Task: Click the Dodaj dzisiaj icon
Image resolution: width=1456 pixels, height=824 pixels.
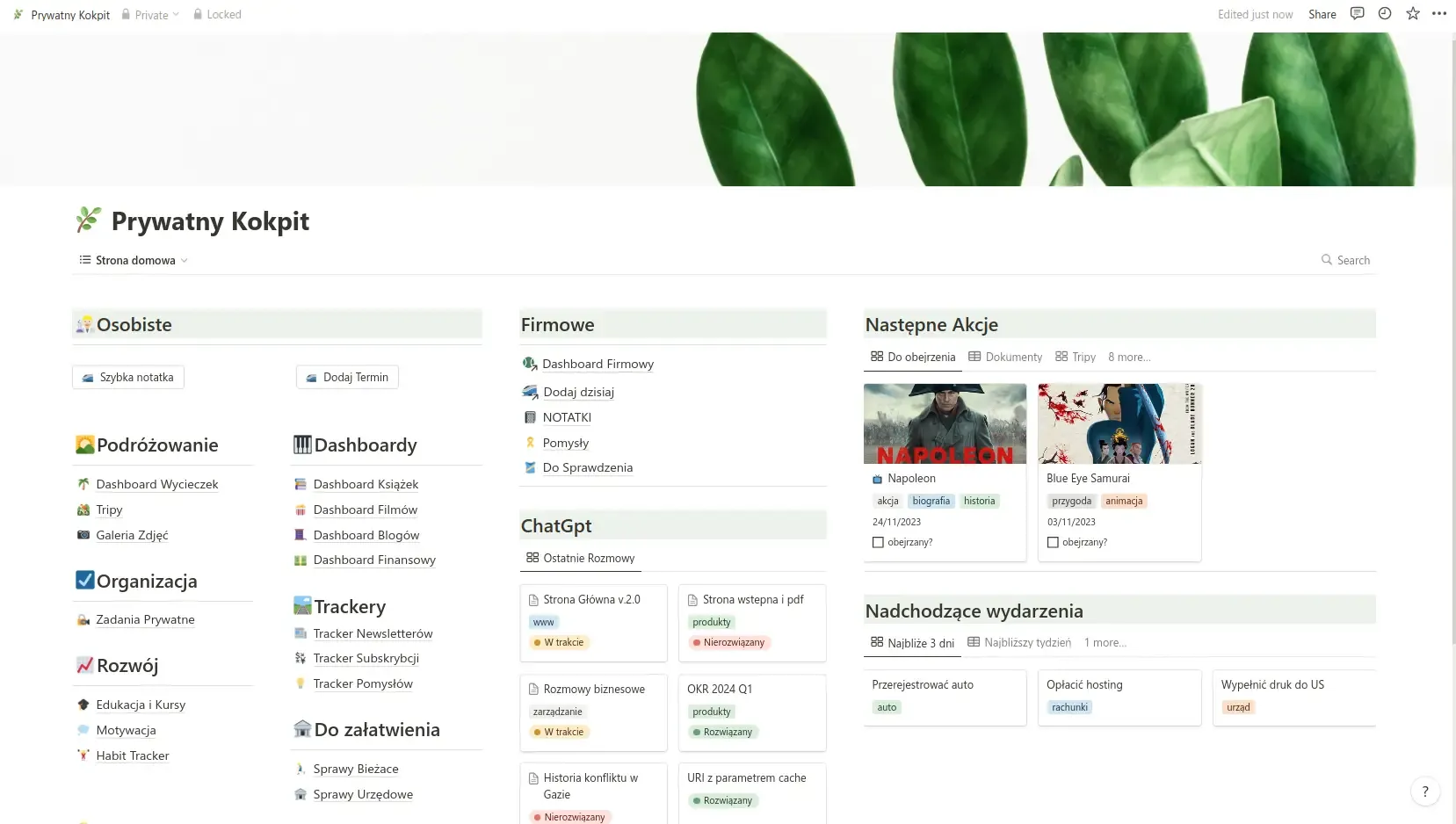Action: (x=530, y=392)
